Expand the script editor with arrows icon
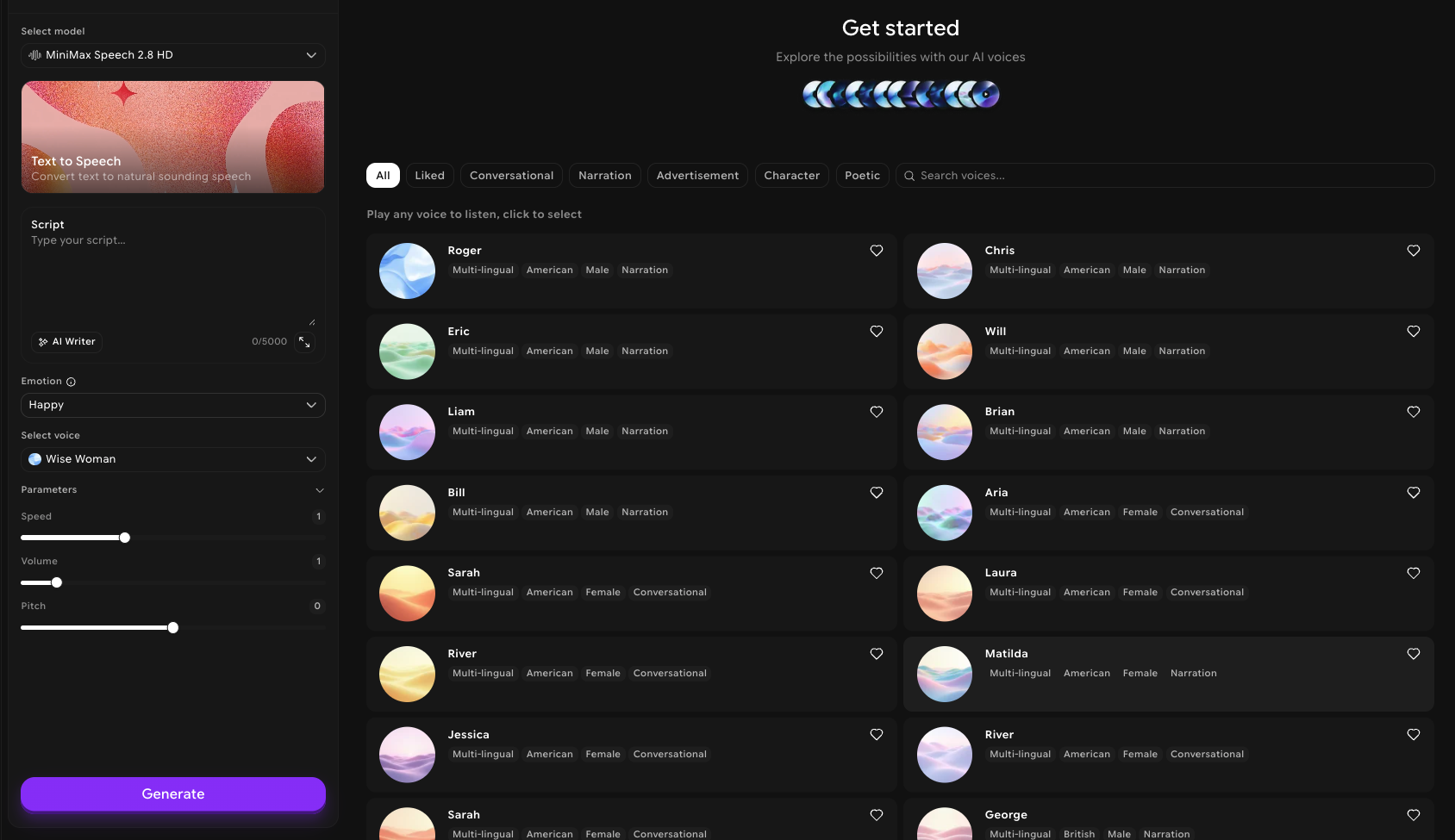Image resolution: width=1455 pixels, height=840 pixels. tap(304, 342)
